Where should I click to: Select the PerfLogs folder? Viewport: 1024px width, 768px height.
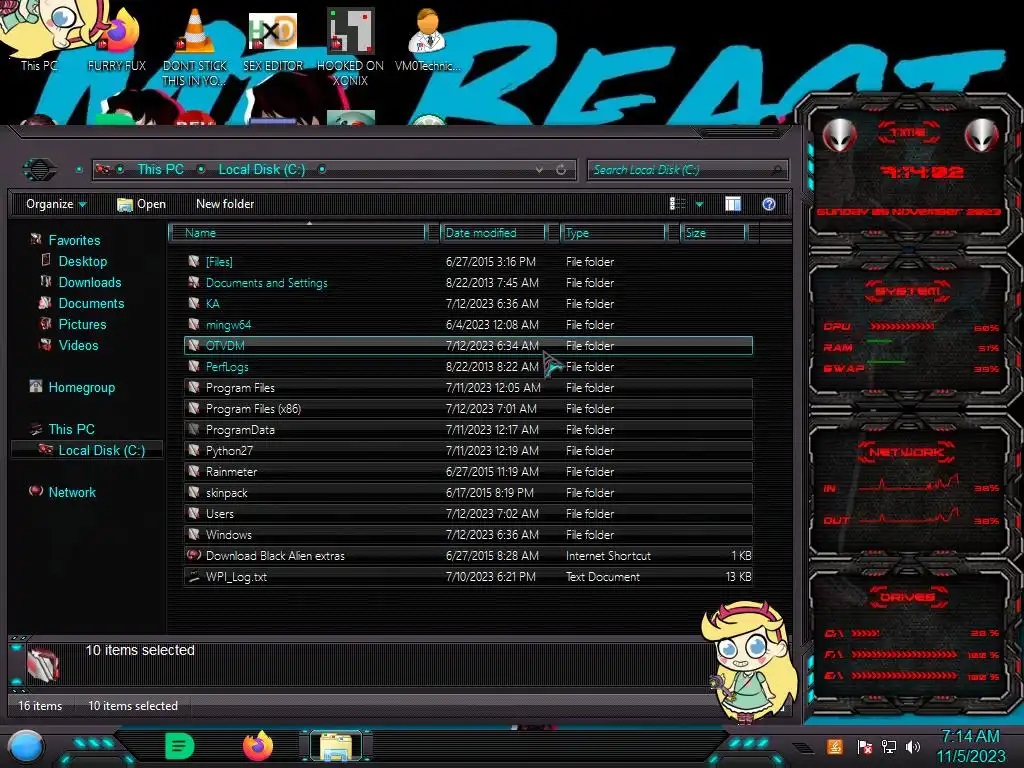468,366
